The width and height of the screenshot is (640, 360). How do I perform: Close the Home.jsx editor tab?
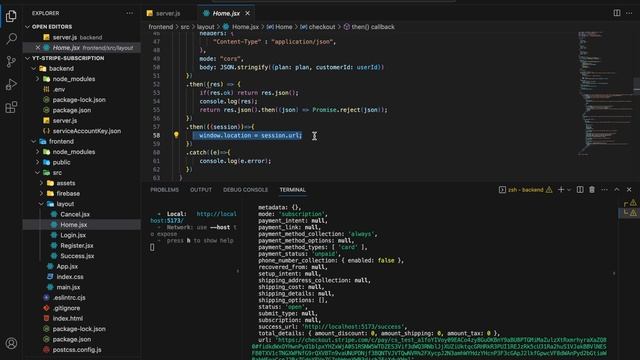pos(247,13)
